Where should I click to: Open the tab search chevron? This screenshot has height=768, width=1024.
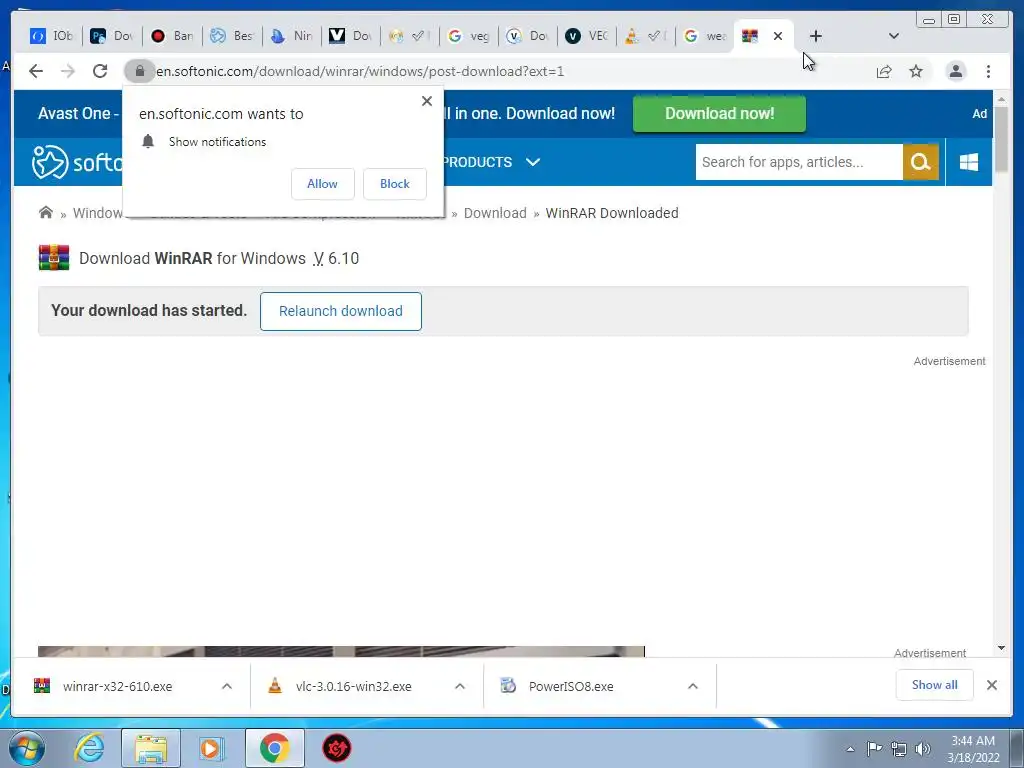tap(894, 36)
